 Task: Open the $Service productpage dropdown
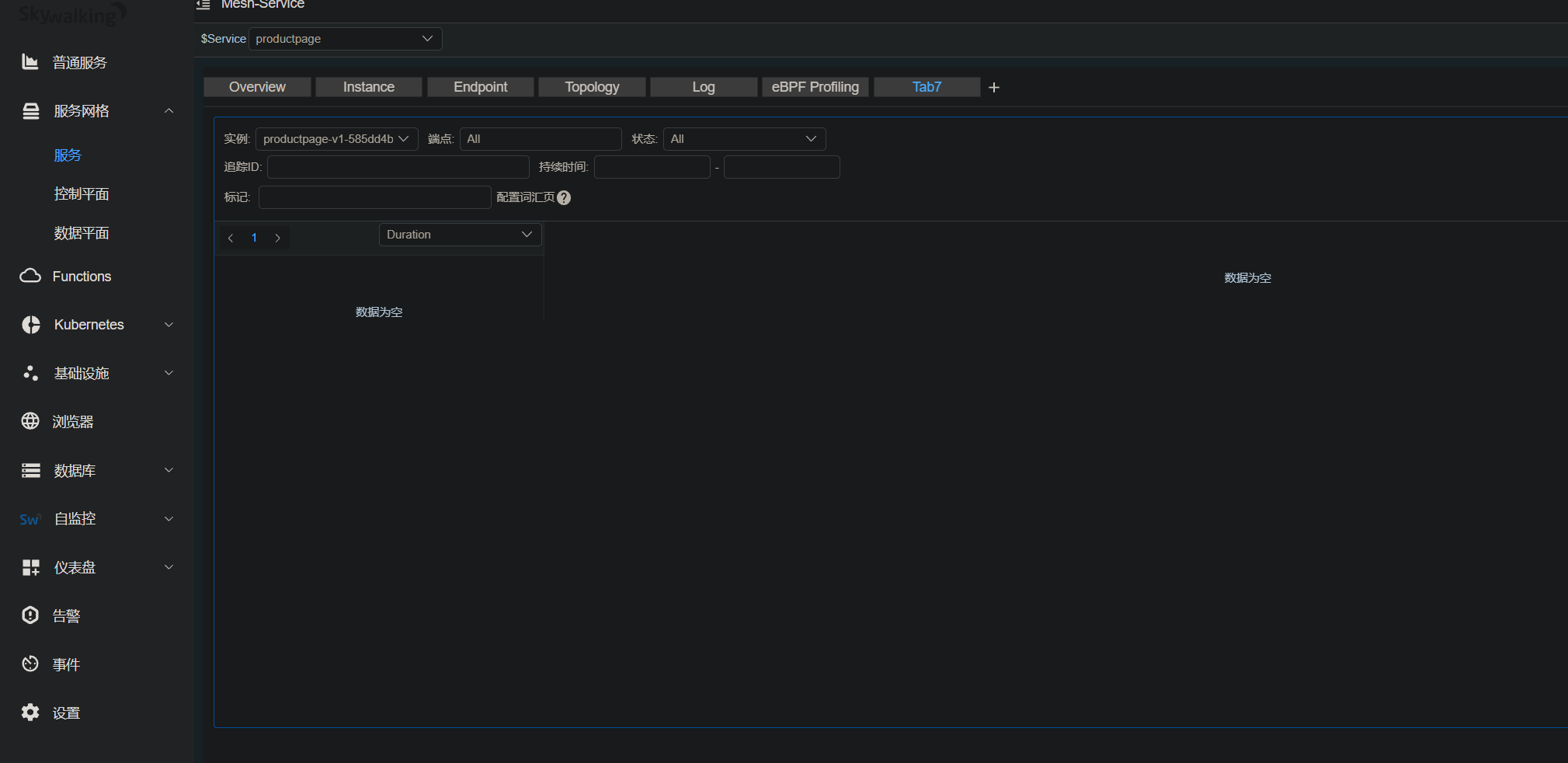(x=345, y=38)
